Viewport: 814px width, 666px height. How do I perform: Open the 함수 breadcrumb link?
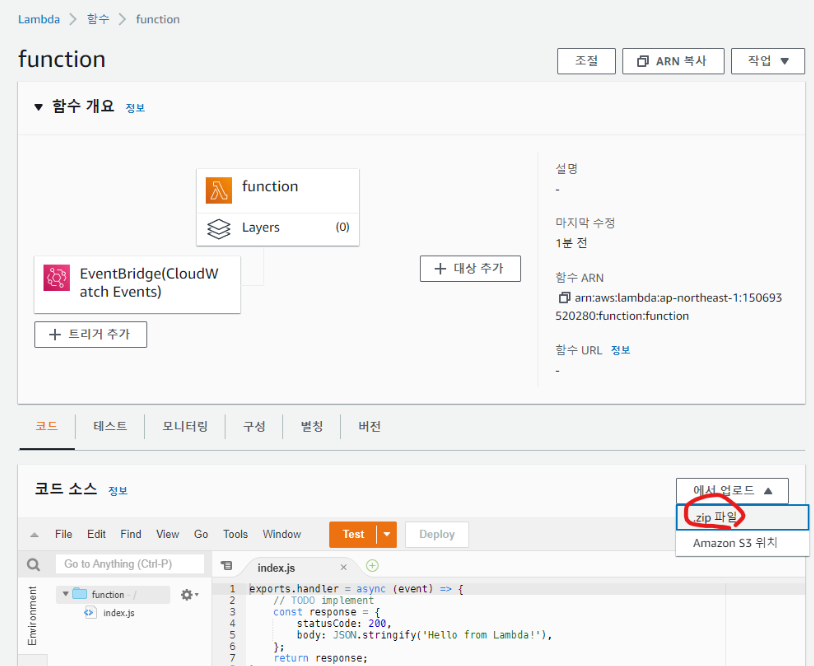pos(98,19)
